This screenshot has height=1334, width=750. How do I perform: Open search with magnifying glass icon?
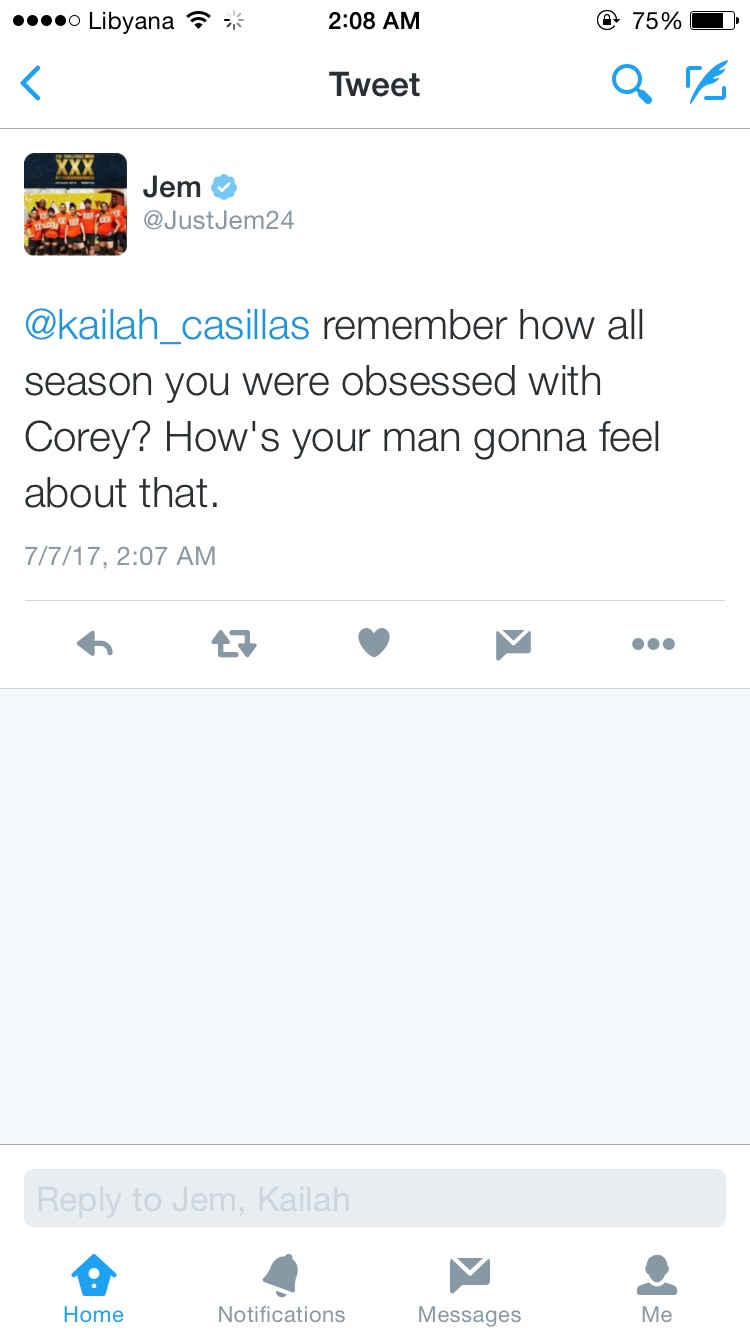(631, 84)
